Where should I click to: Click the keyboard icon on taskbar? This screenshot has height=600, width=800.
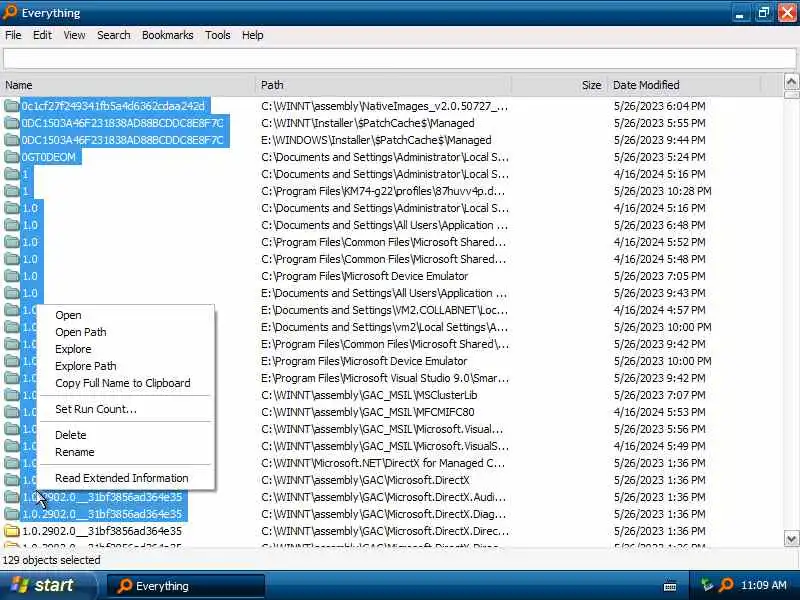670,586
